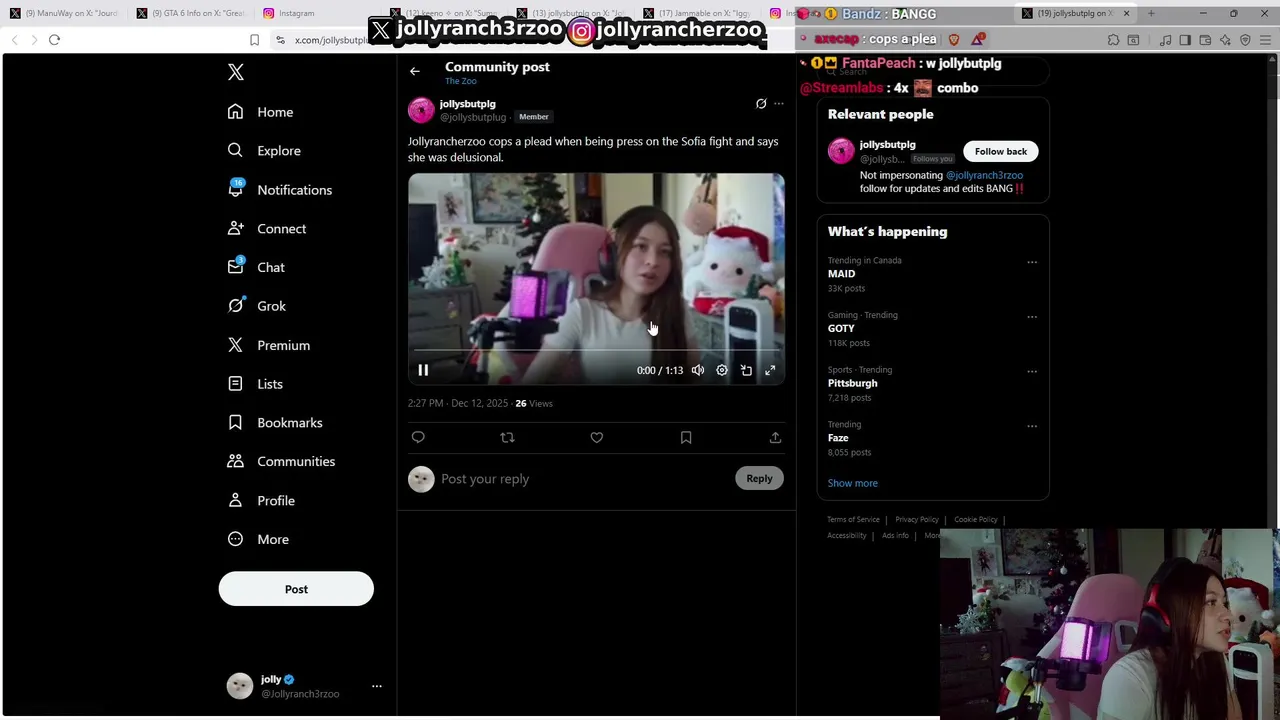Viewport: 1280px width, 720px height.
Task: Open the GOTY trending topic
Action: 841,328
